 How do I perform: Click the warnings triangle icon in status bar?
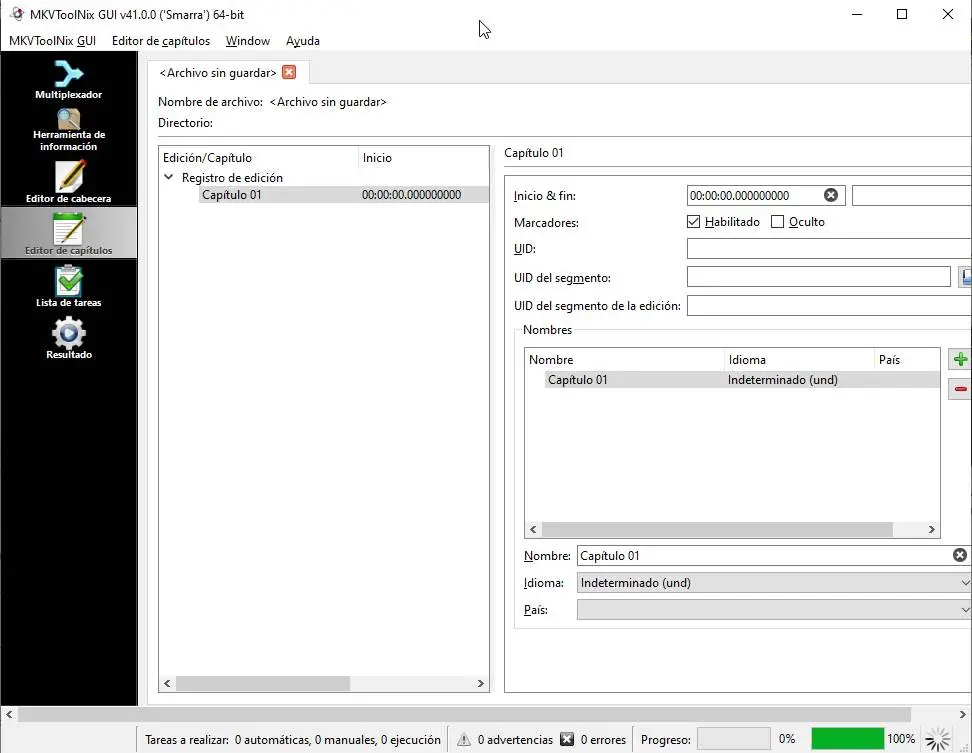pos(464,739)
